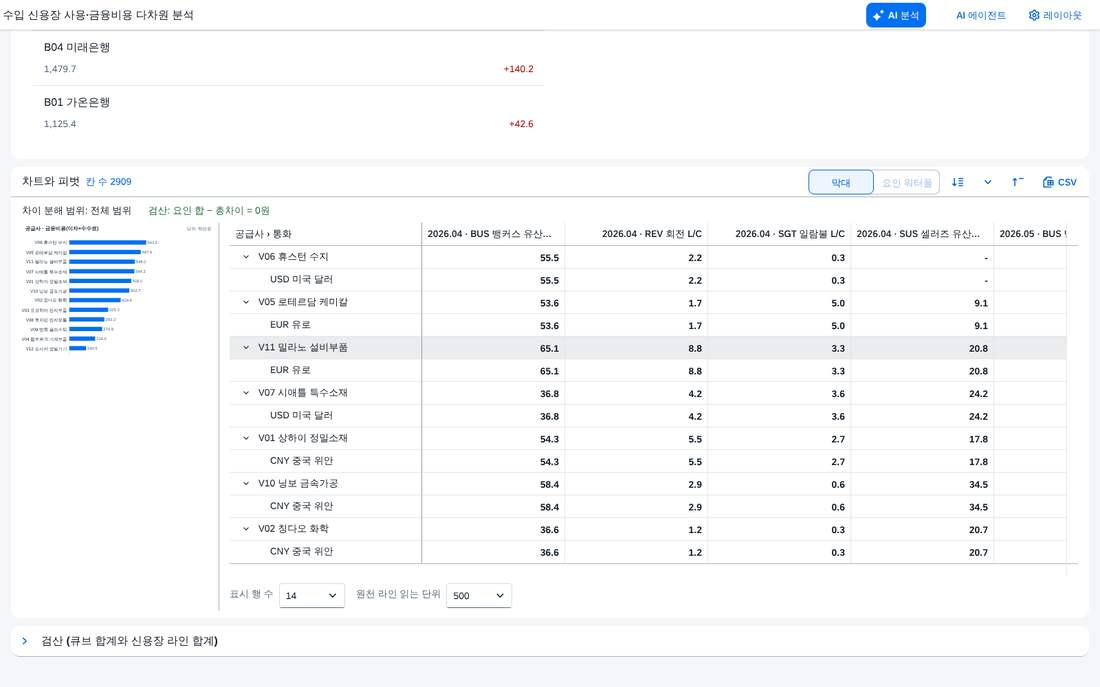The width and height of the screenshot is (1100, 687).
Task: Click the 2026.04 · SGT 일람불 L/C column header
Action: click(x=779, y=234)
